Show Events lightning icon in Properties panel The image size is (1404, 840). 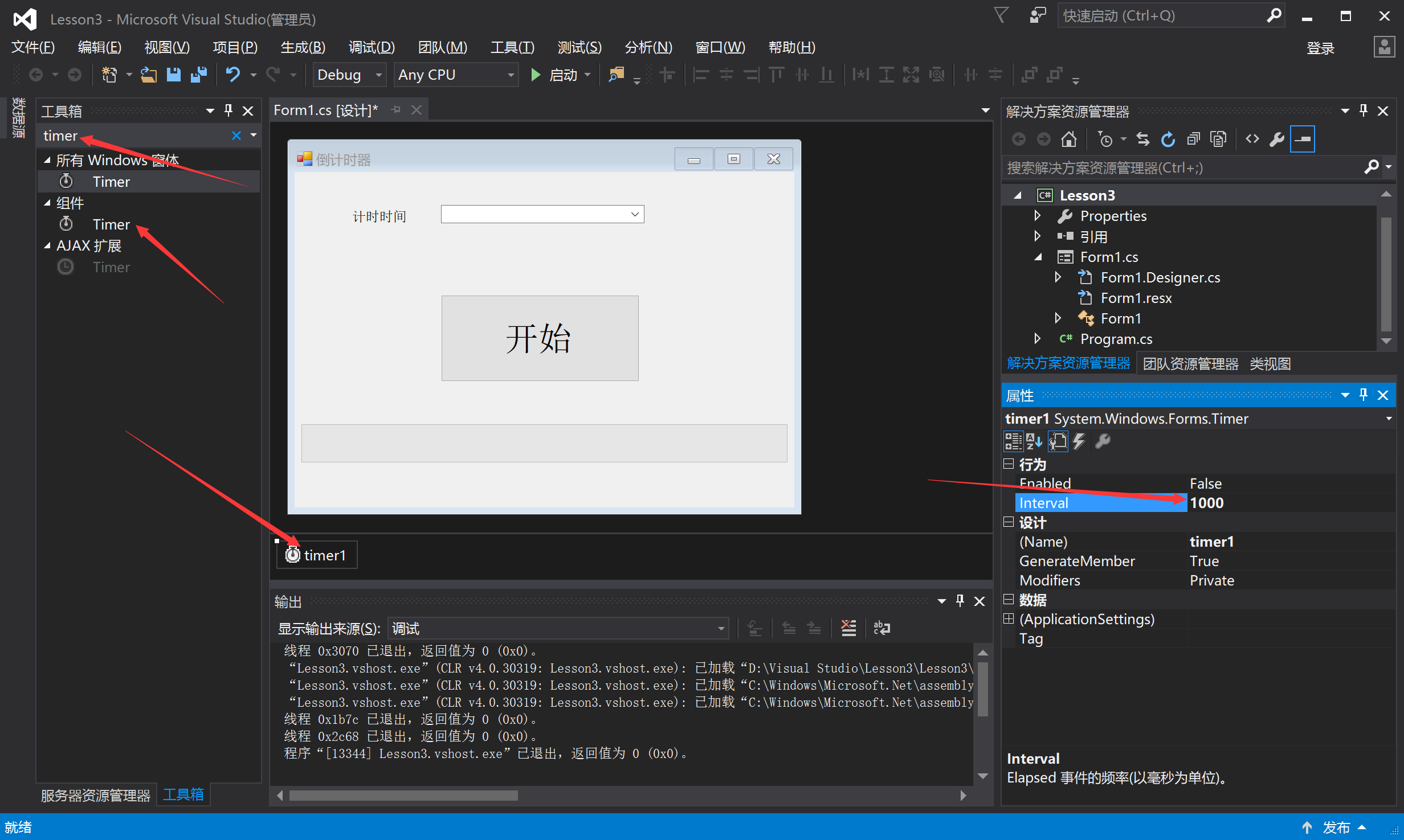coord(1079,441)
